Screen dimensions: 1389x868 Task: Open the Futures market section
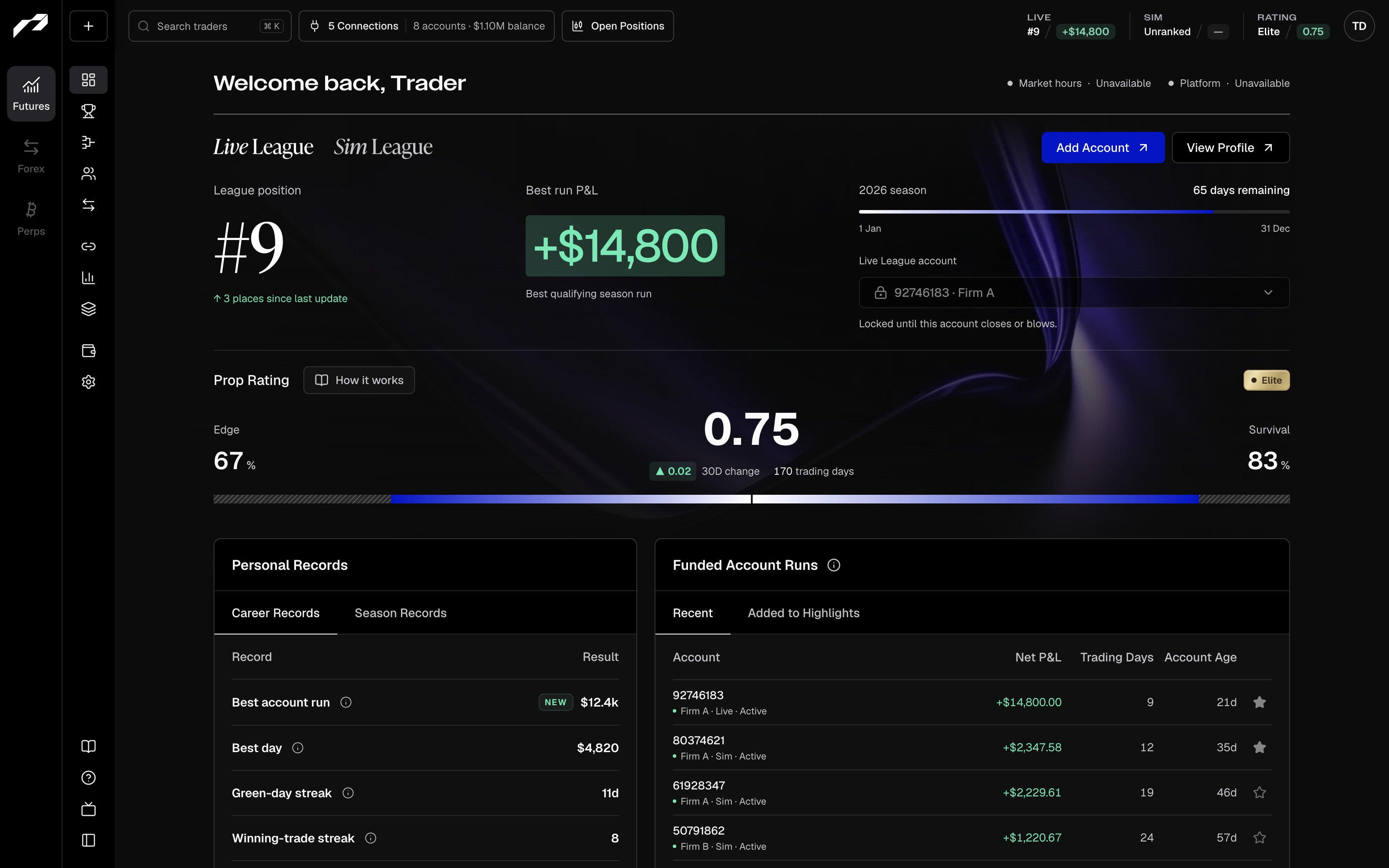[x=31, y=94]
